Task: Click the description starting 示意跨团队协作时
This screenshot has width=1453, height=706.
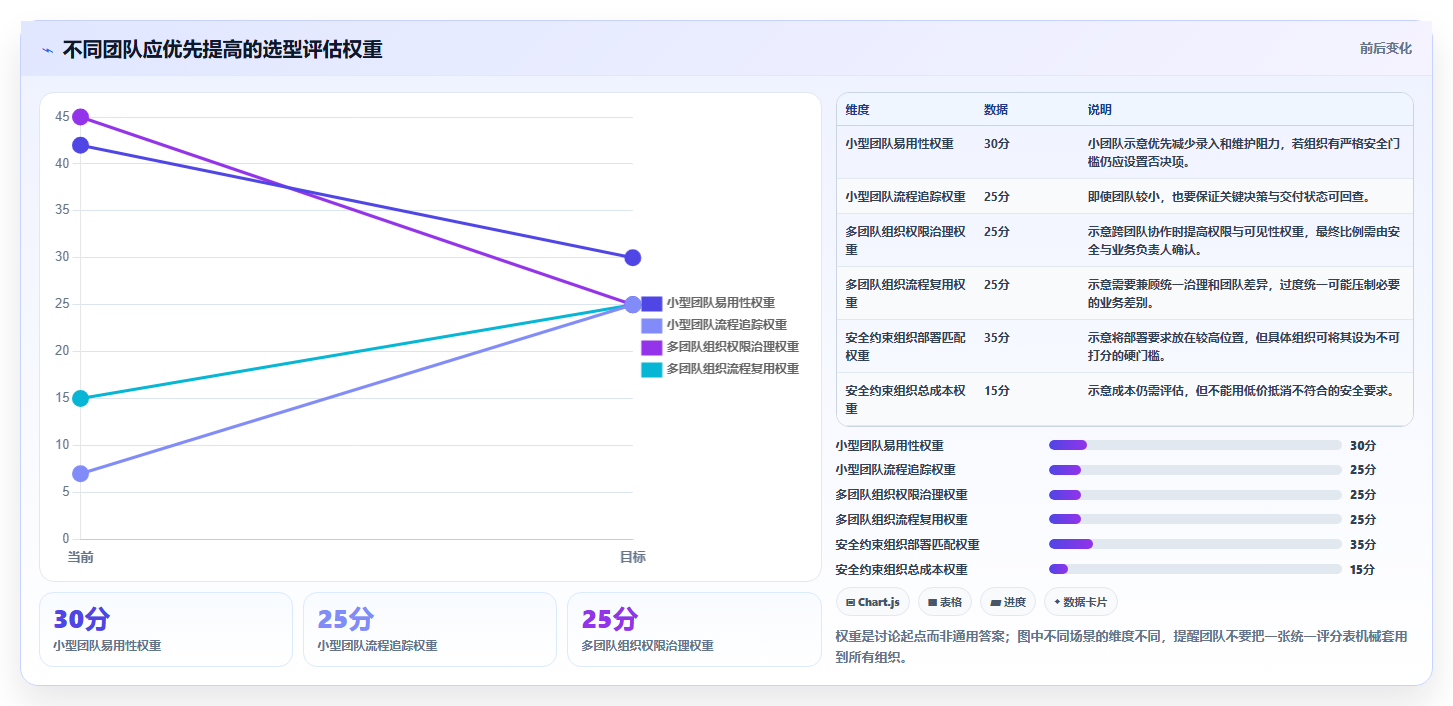Action: coord(1244,240)
